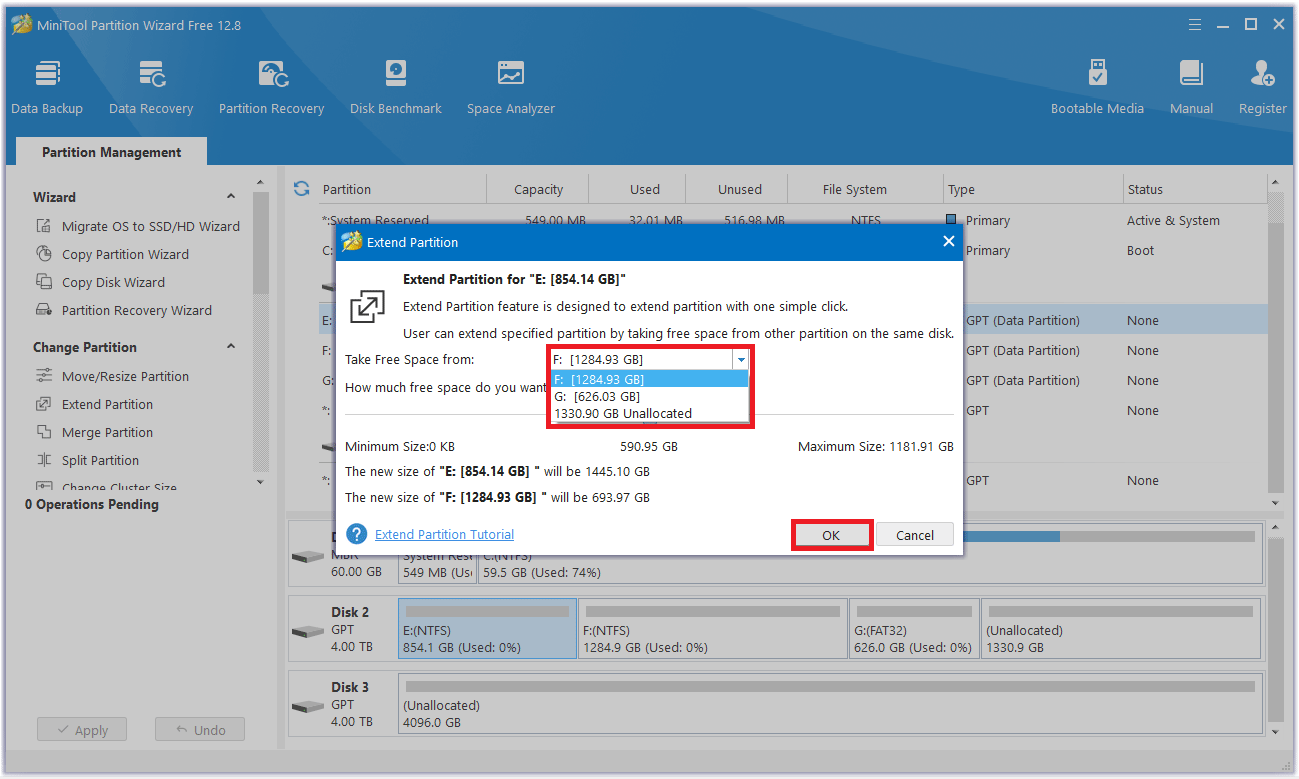Click the Copy Partition Wizard icon
This screenshot has height=779, width=1299.
pos(44,254)
